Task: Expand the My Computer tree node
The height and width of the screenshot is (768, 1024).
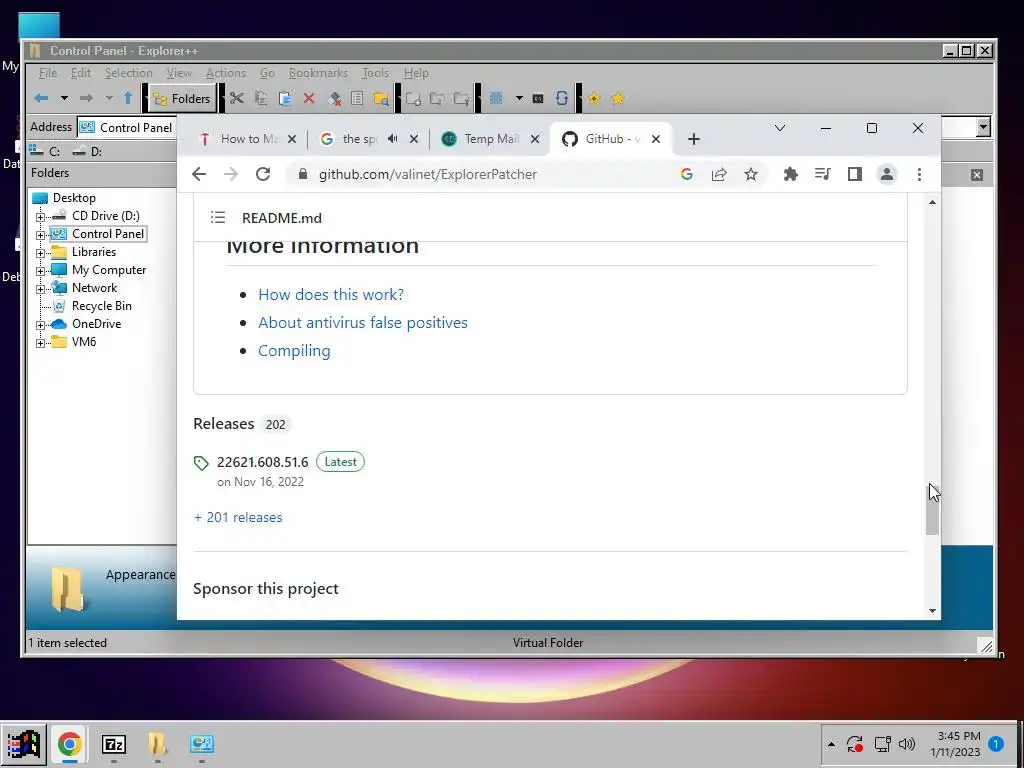Action: 40,270
